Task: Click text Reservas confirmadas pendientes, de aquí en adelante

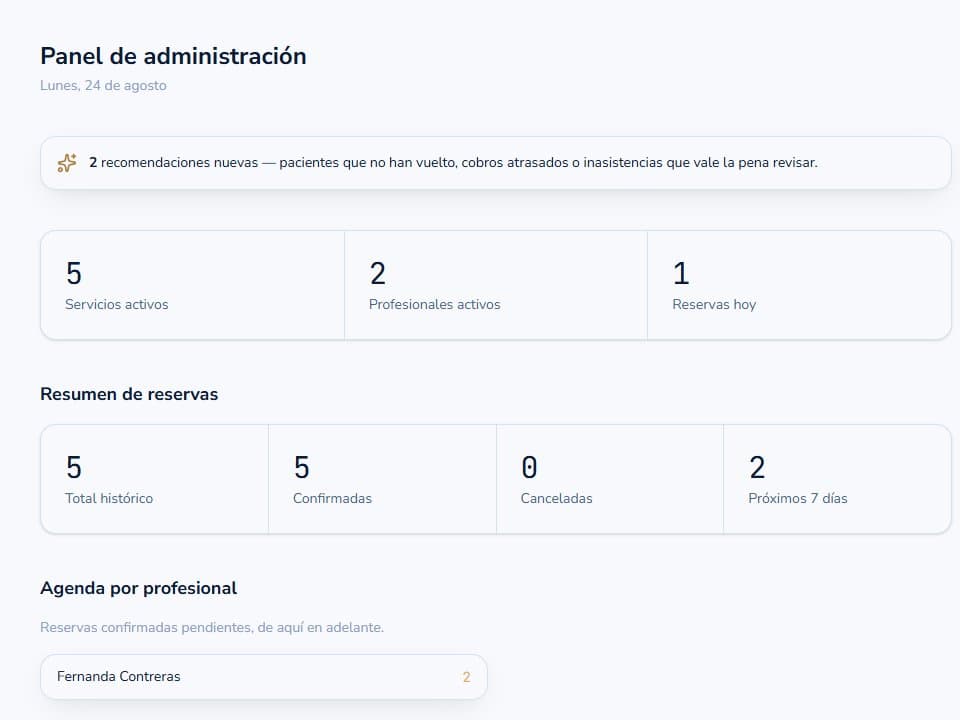Action: 212,628
